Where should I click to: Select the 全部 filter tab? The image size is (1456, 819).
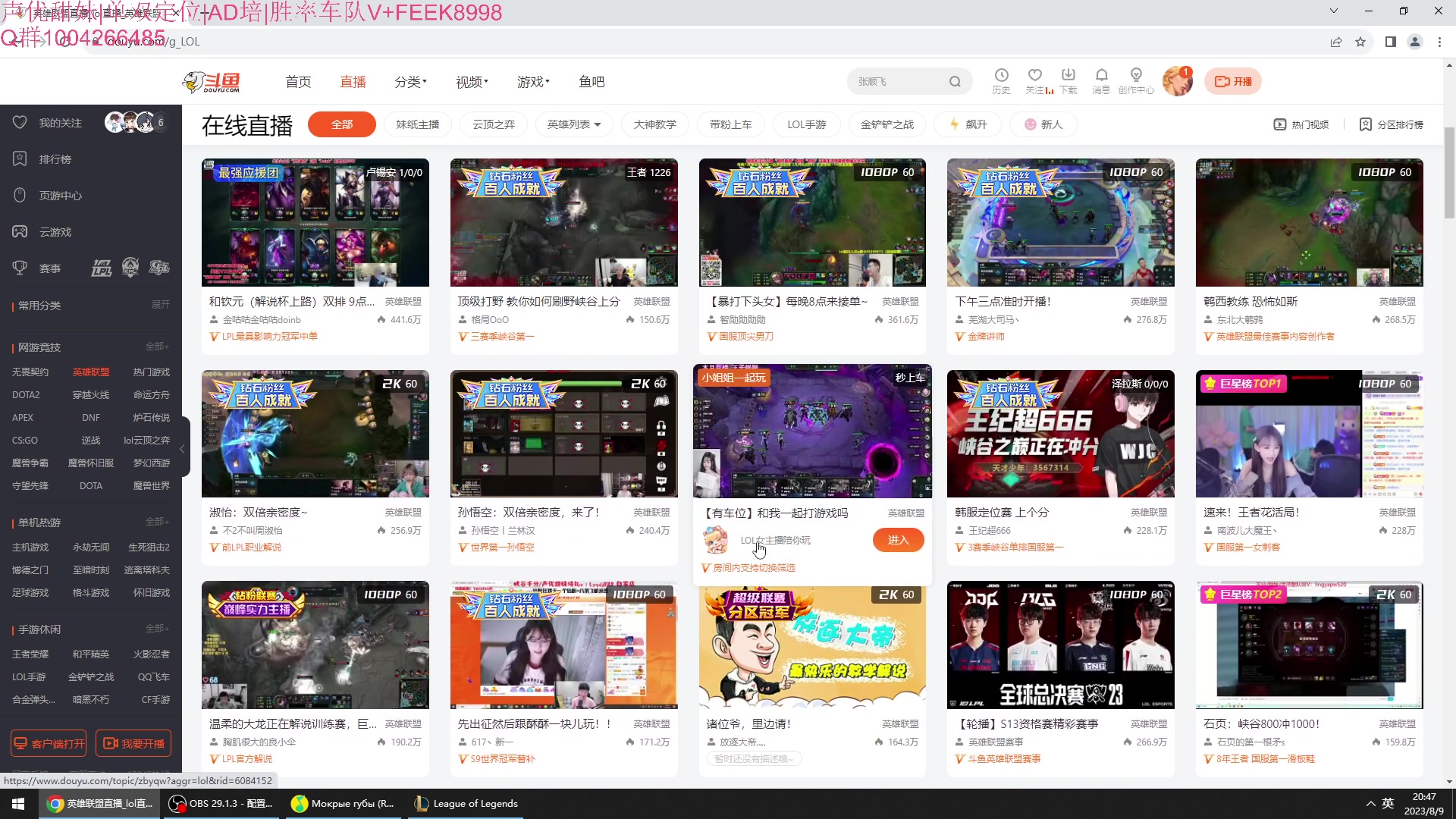click(x=342, y=124)
